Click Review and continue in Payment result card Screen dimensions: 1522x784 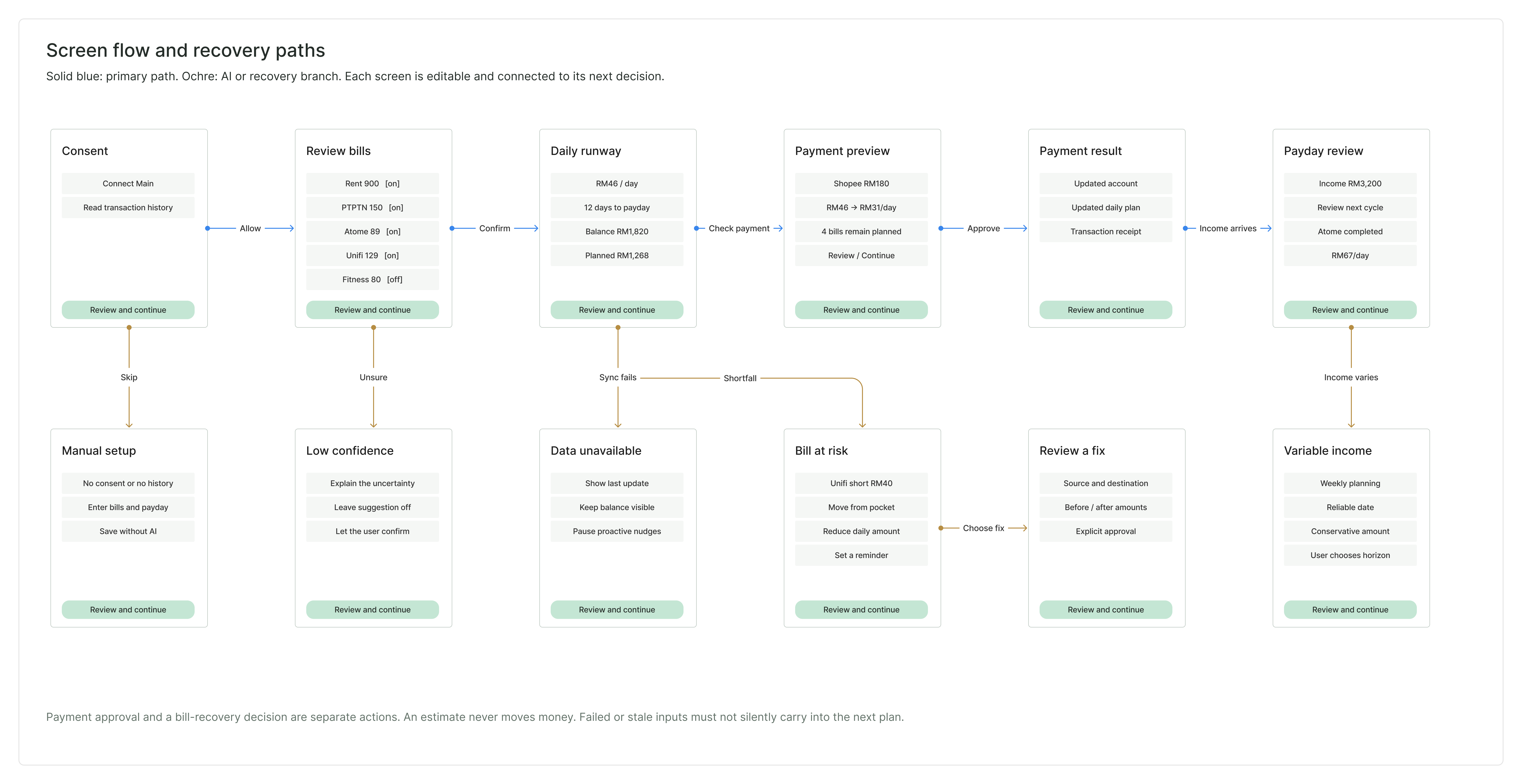1106,310
